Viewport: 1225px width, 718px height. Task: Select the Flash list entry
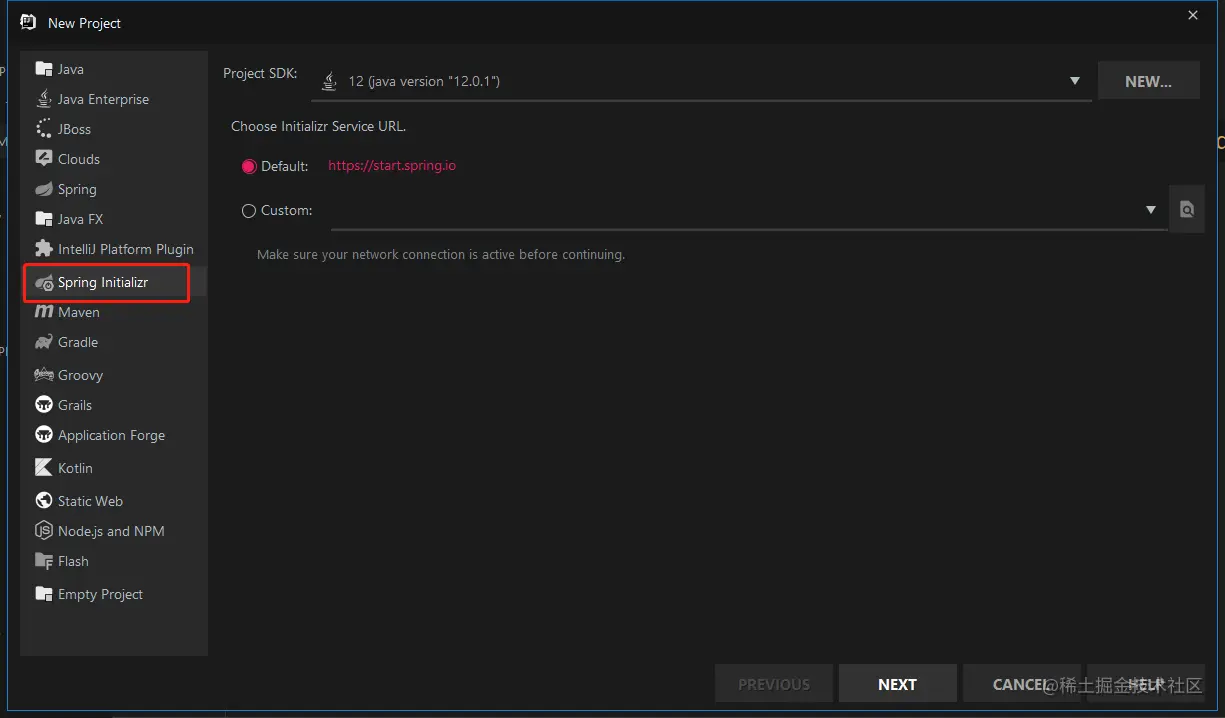114,561
